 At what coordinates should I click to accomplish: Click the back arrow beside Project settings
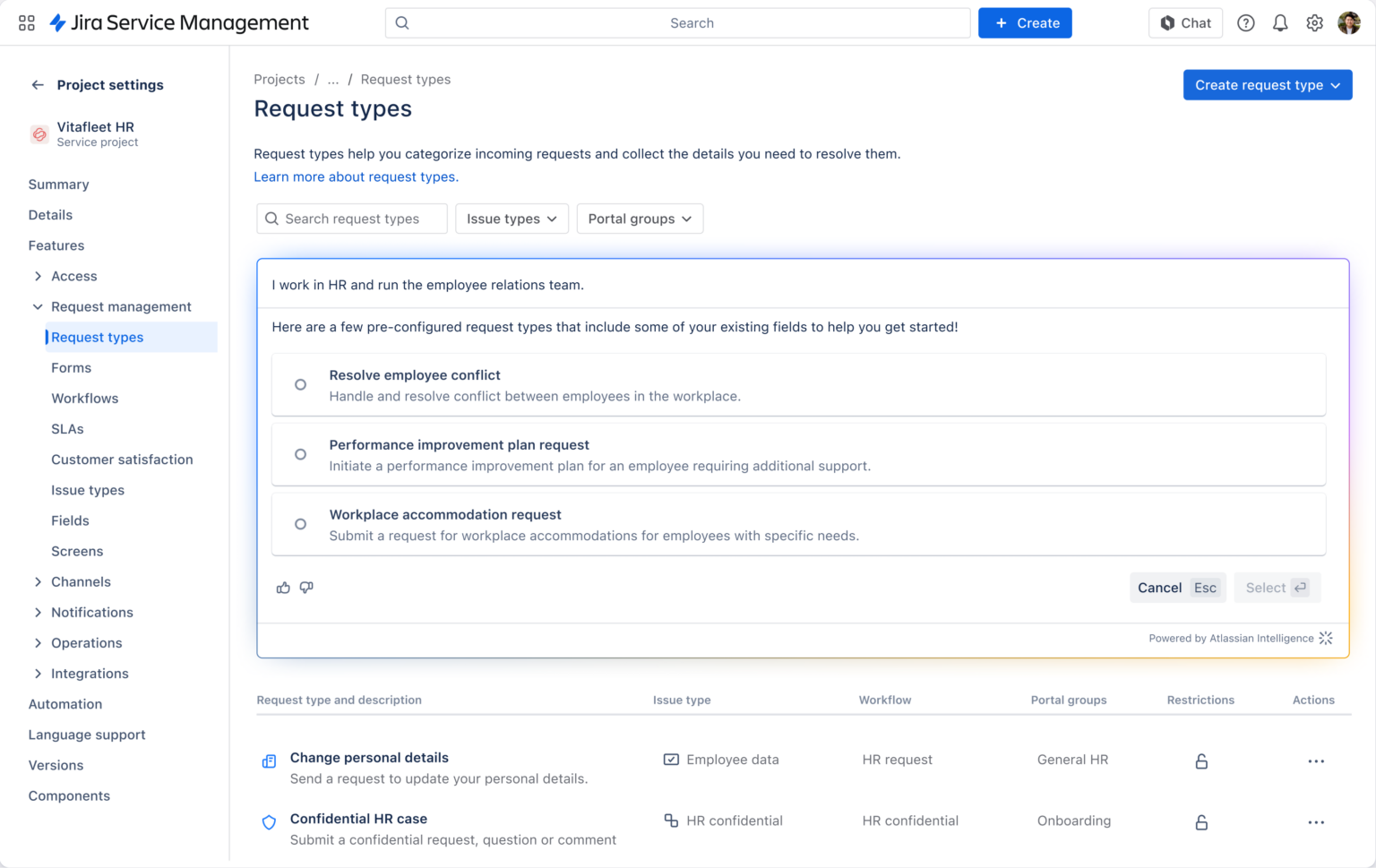(37, 84)
